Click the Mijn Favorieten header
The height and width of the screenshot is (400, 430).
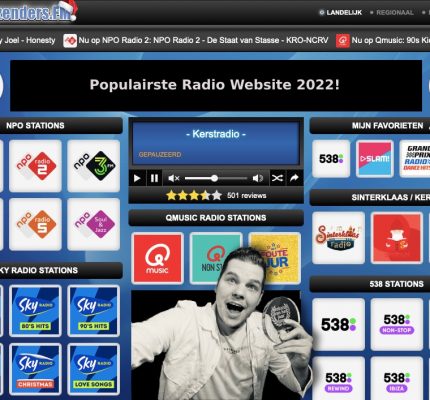(370, 126)
